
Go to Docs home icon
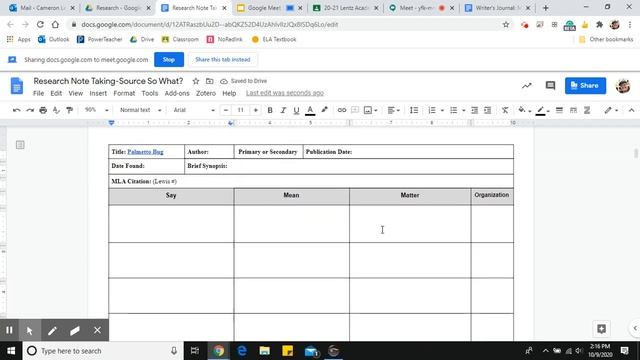click(17, 86)
